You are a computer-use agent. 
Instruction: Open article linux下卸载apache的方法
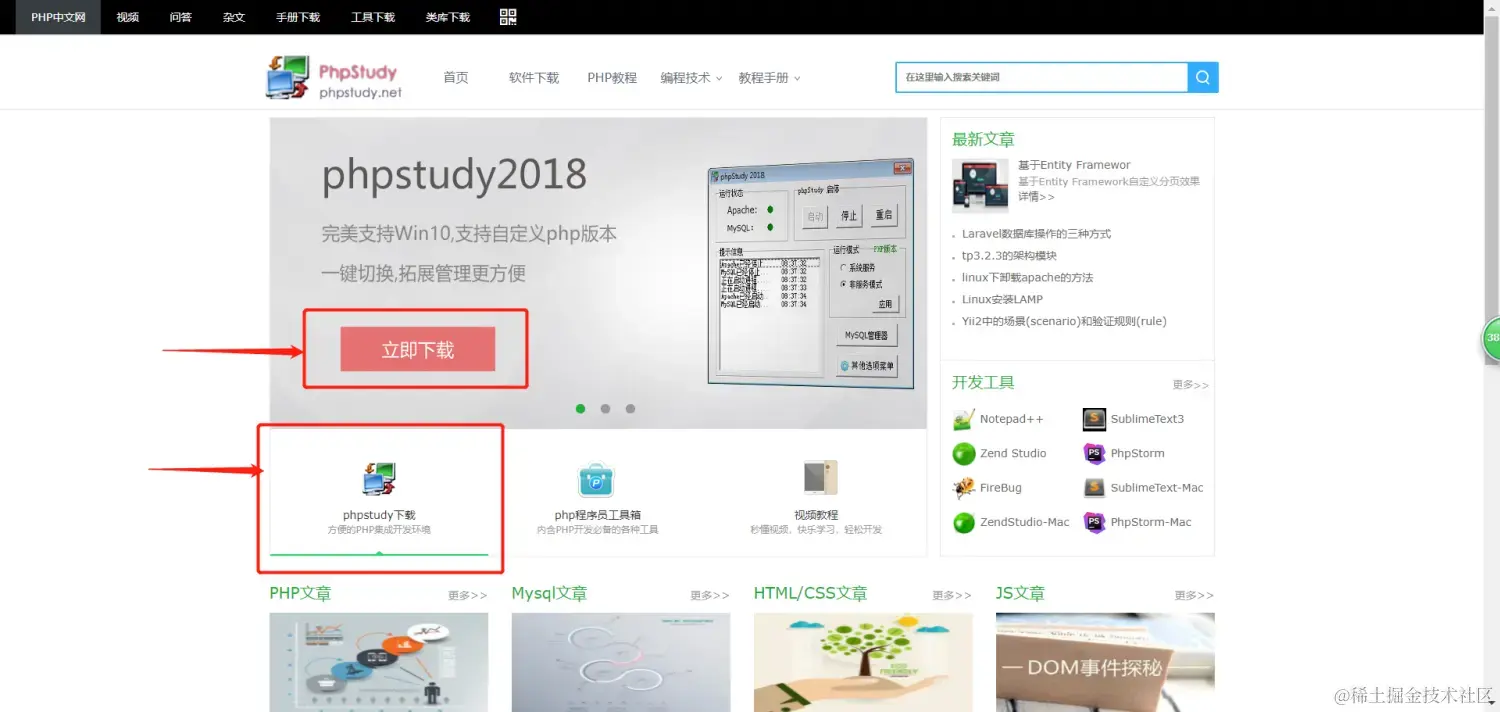coord(1027,278)
